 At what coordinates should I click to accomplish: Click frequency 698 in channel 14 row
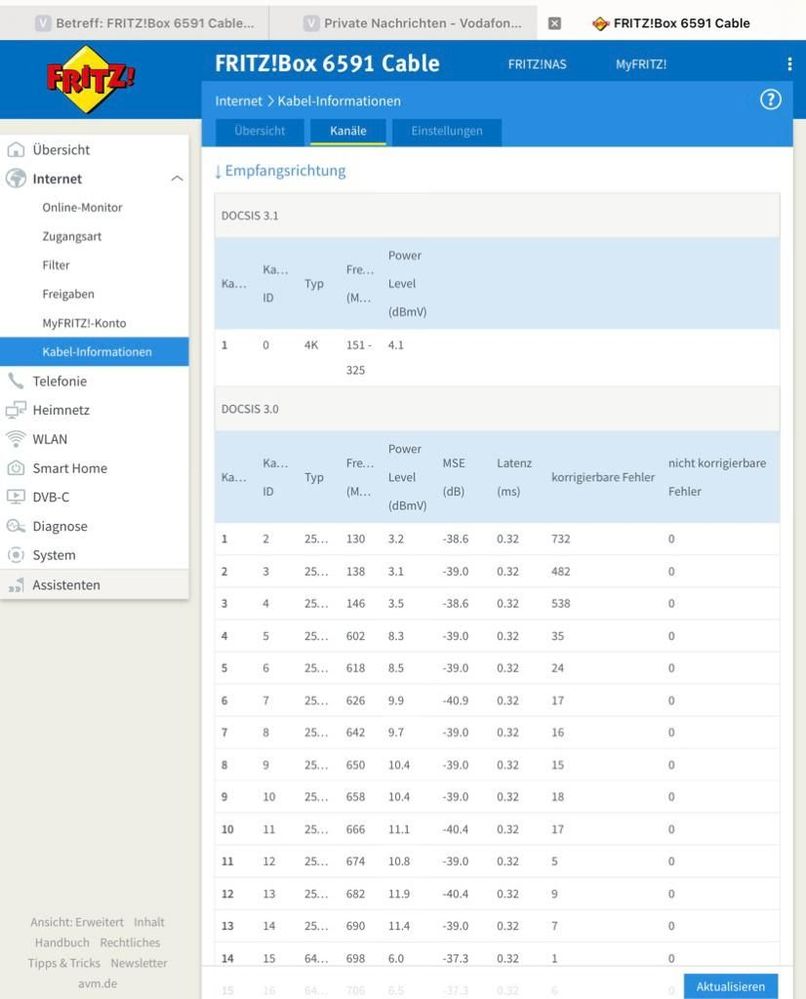tap(356, 958)
